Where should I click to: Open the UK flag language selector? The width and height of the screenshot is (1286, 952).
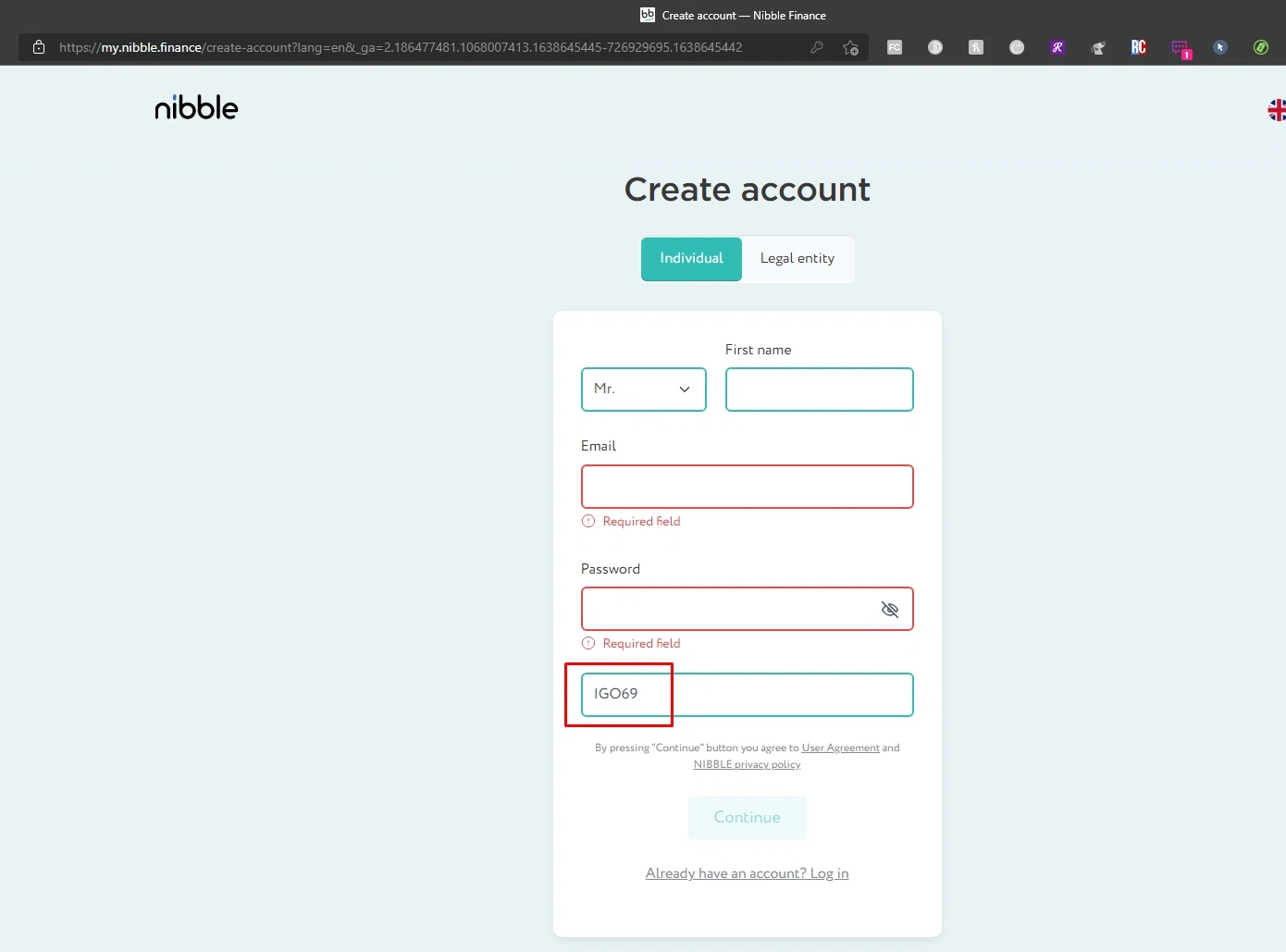pos(1277,110)
